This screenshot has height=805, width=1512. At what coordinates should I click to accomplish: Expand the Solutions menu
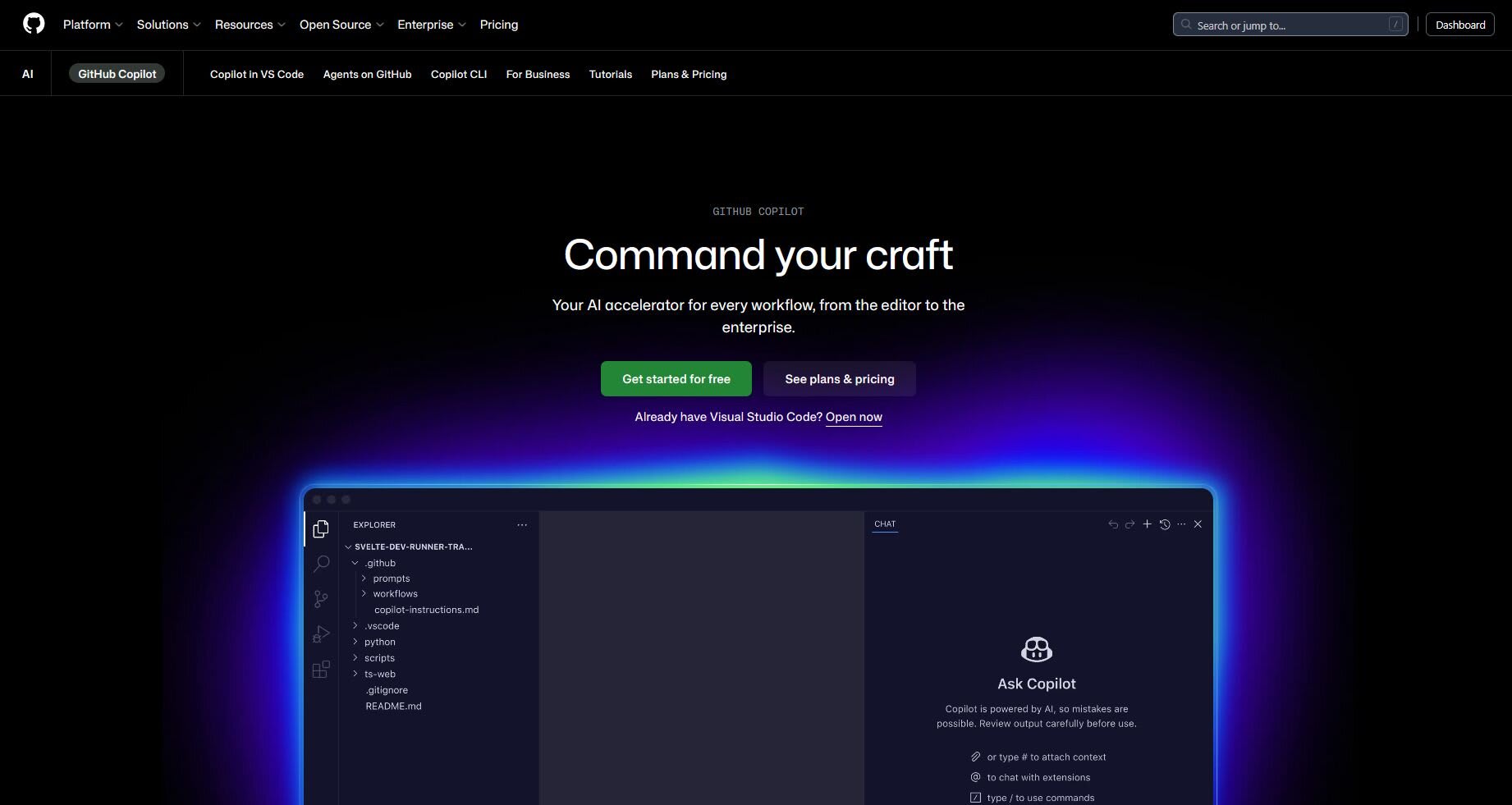click(x=168, y=25)
